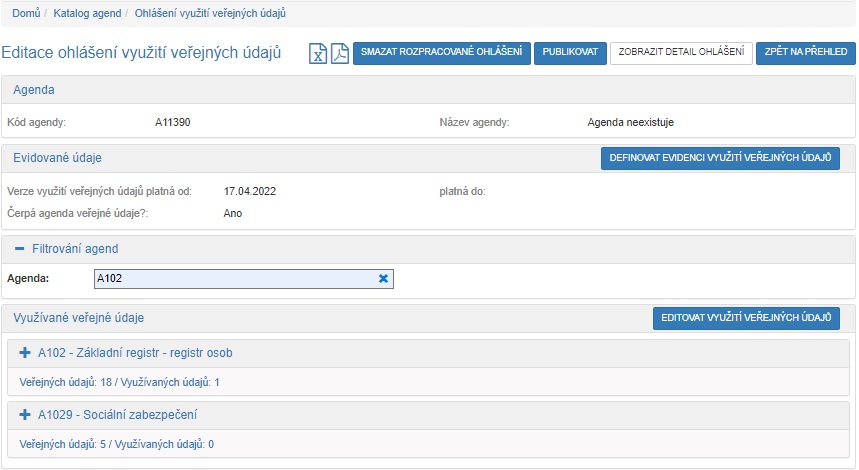Go to Domů in breadcrumb
859x470 pixels.
(26, 13)
